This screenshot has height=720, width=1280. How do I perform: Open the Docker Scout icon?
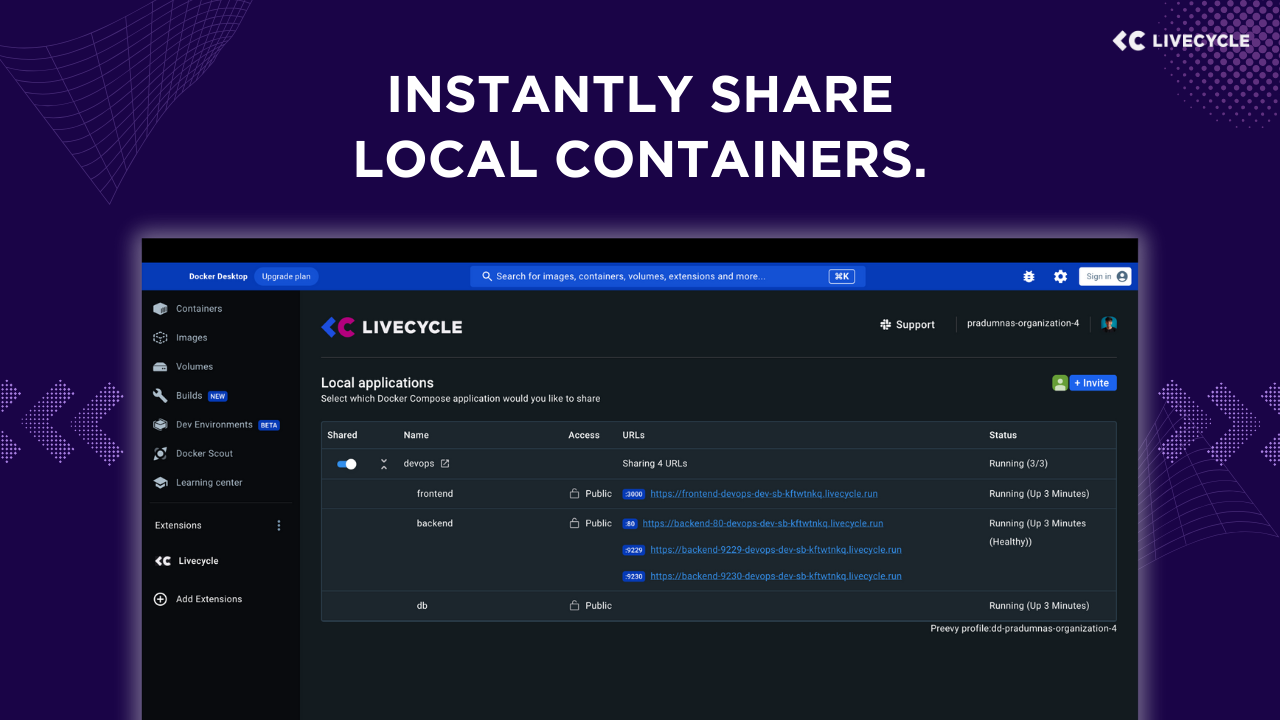160,454
